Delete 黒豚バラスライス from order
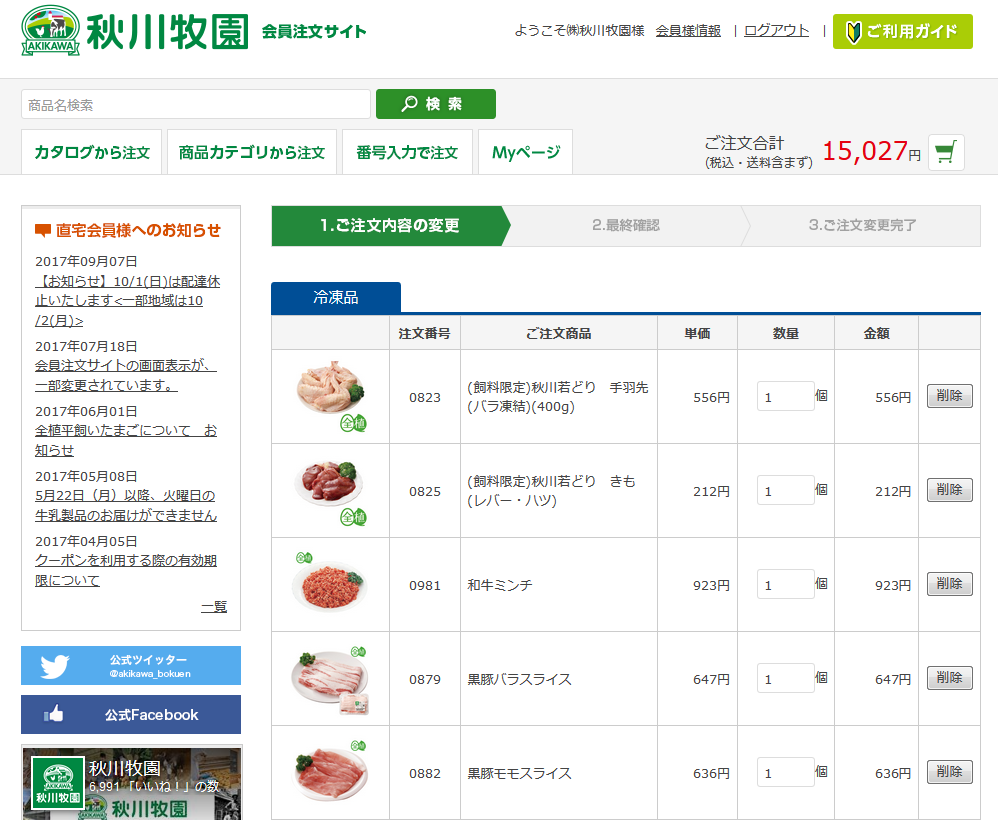 [x=950, y=678]
